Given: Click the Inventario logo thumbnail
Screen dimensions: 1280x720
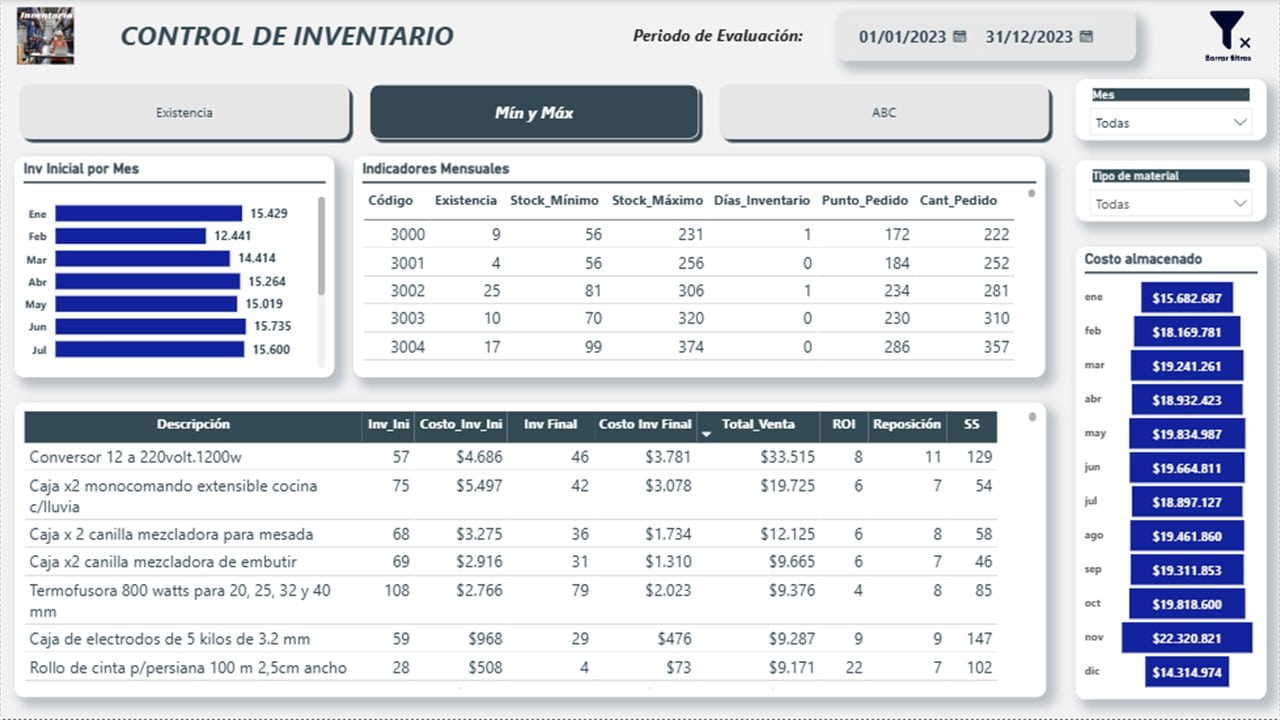Looking at the screenshot, I should 45,35.
